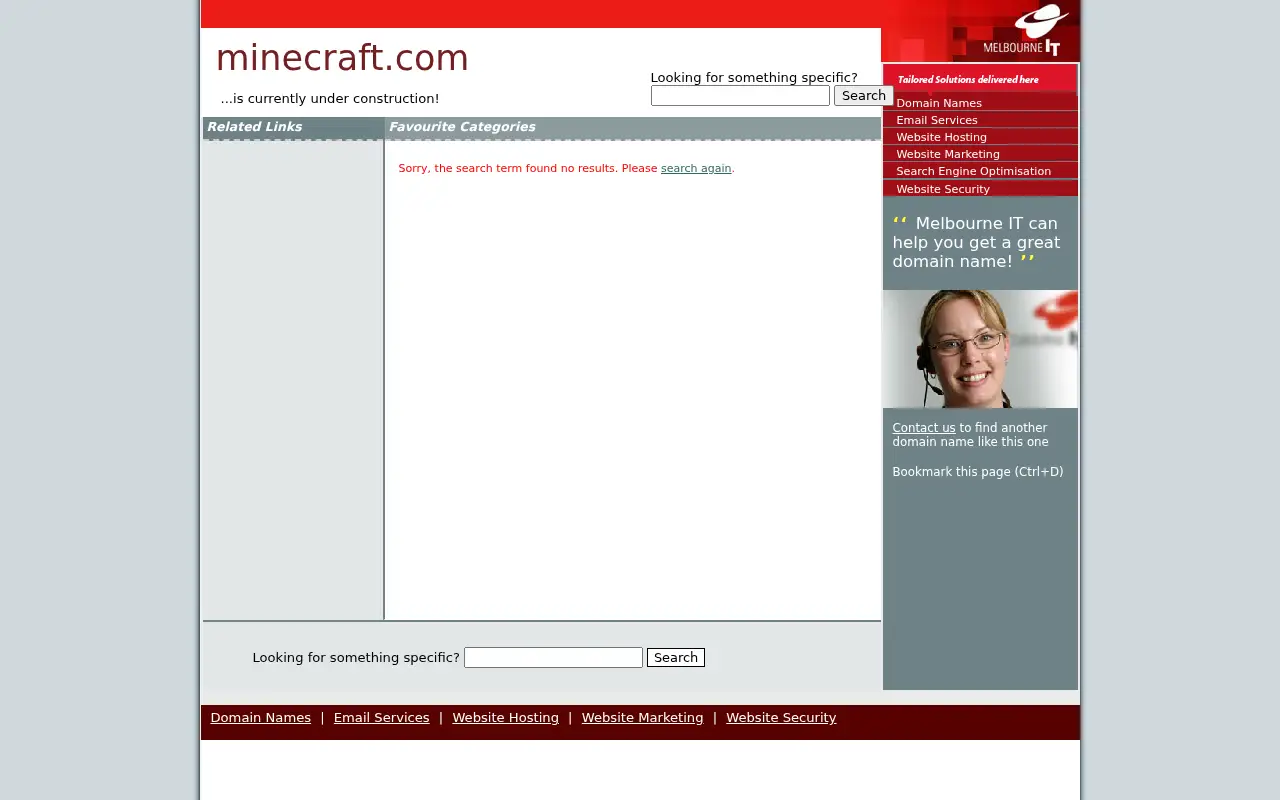The width and height of the screenshot is (1280, 800).
Task: Click 'Bookmark this page (Ctrl+D)' text
Action: point(978,471)
